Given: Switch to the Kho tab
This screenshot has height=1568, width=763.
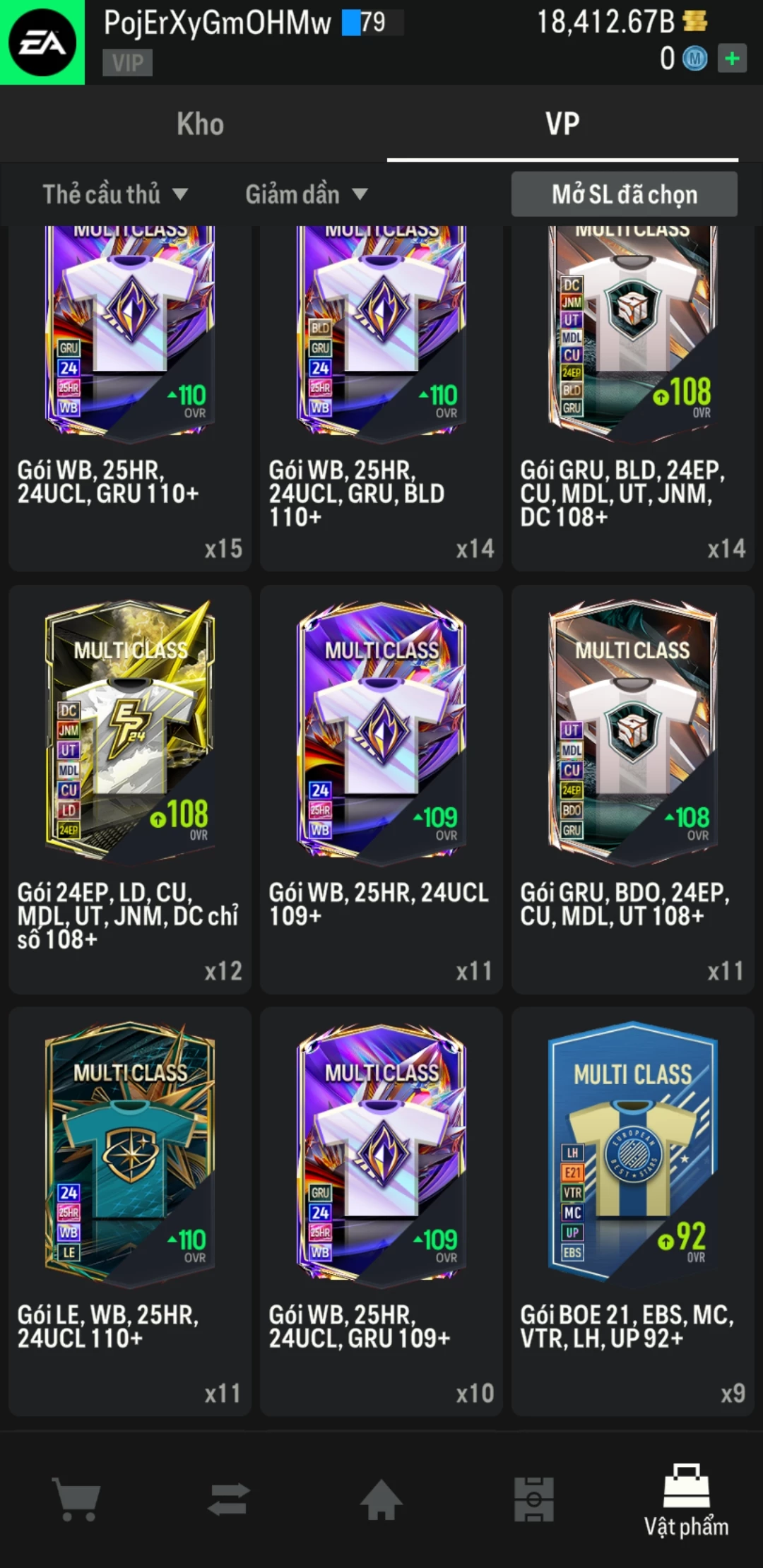Looking at the screenshot, I should 201,124.
